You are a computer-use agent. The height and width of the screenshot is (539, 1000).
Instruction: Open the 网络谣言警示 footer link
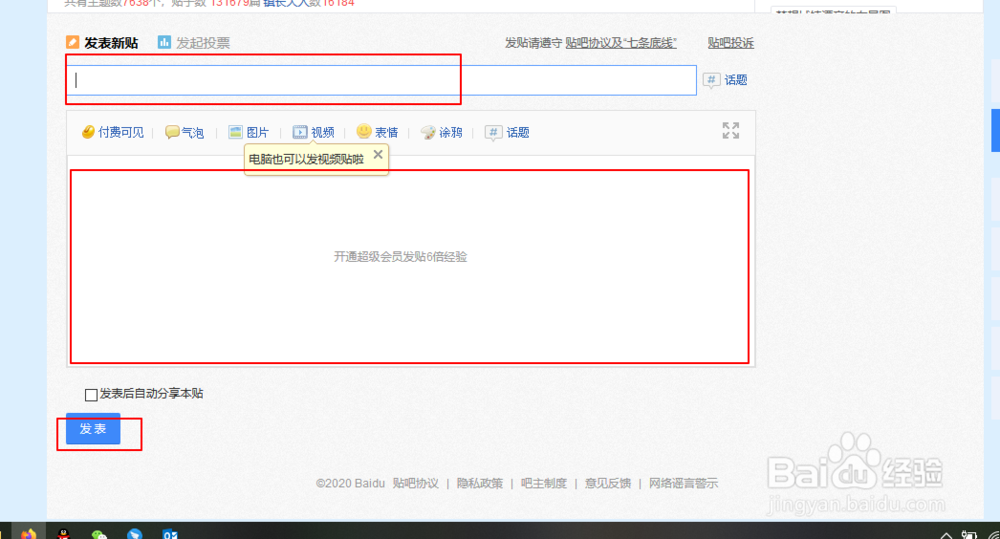click(x=684, y=484)
